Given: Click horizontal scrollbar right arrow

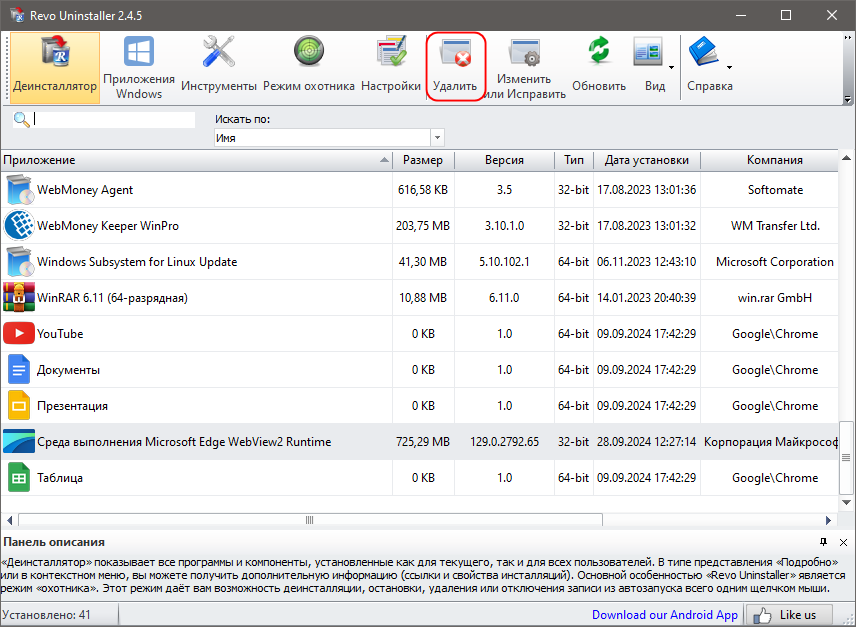Looking at the screenshot, I should click(828, 520).
